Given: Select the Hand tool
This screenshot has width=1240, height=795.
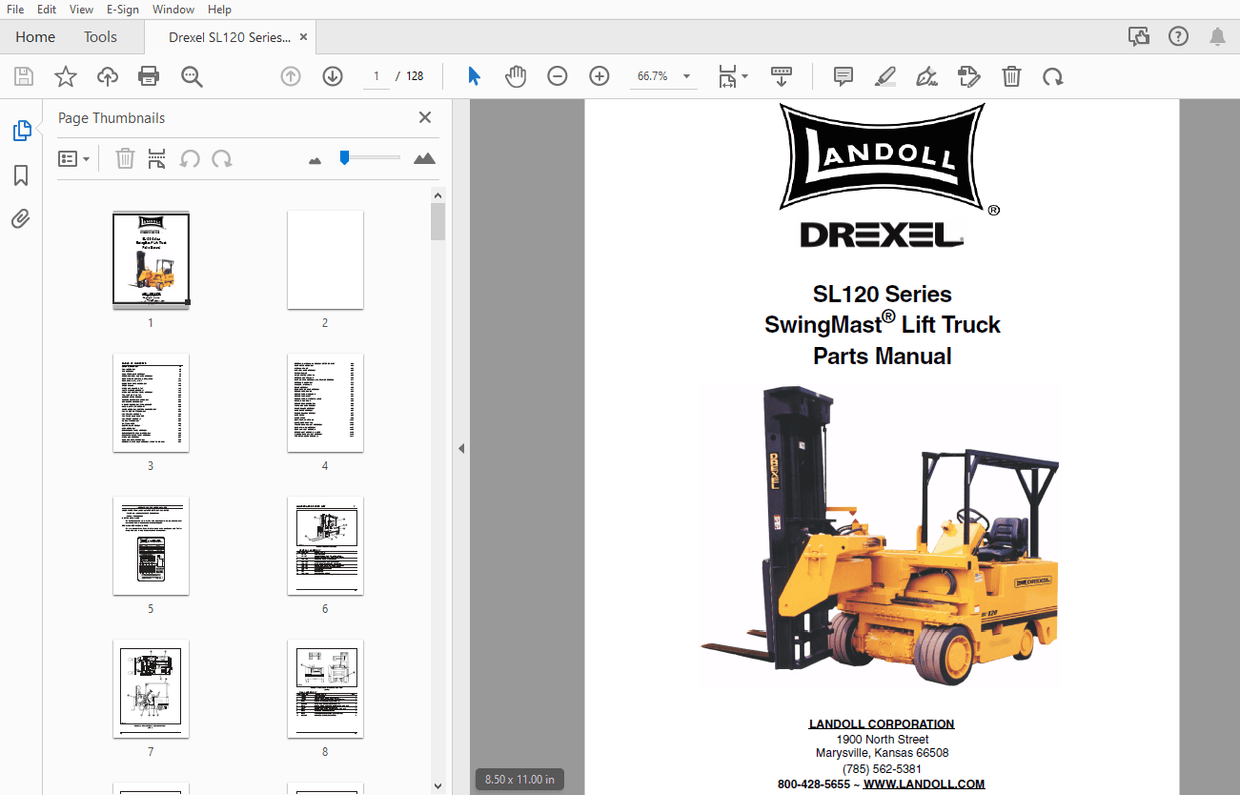Looking at the screenshot, I should 516,76.
